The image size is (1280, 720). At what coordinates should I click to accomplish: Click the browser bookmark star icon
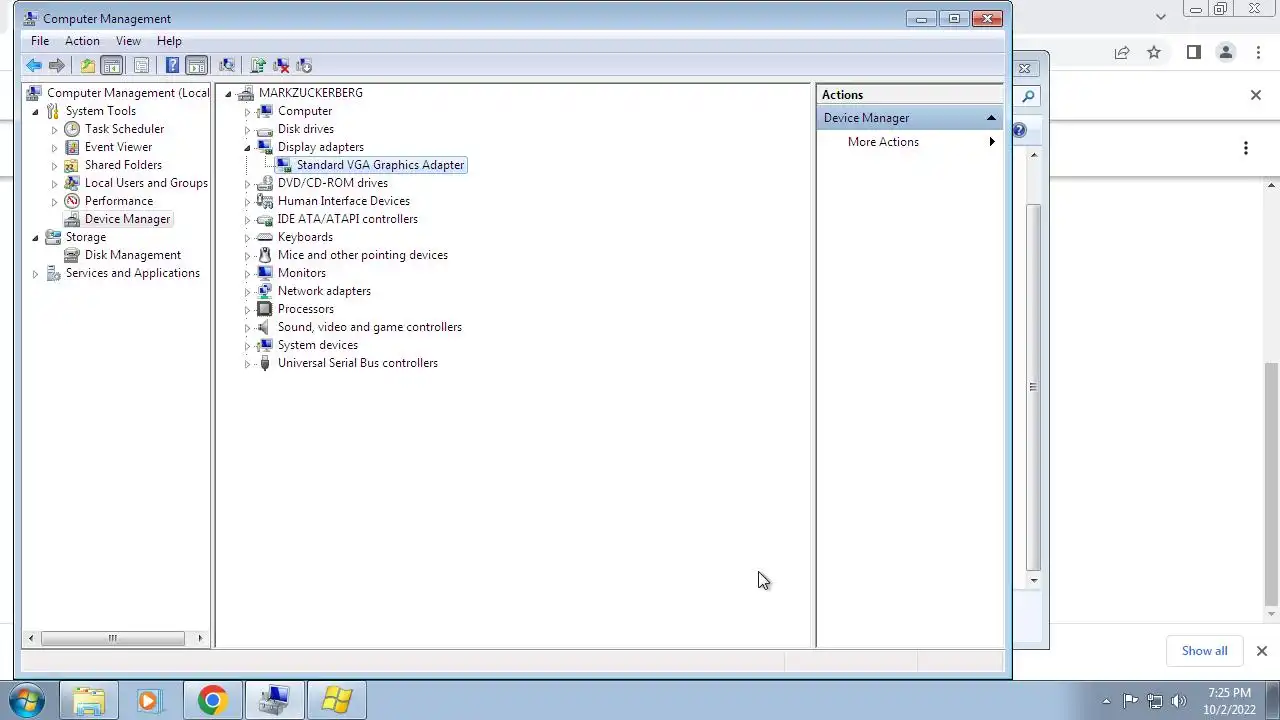tap(1154, 53)
